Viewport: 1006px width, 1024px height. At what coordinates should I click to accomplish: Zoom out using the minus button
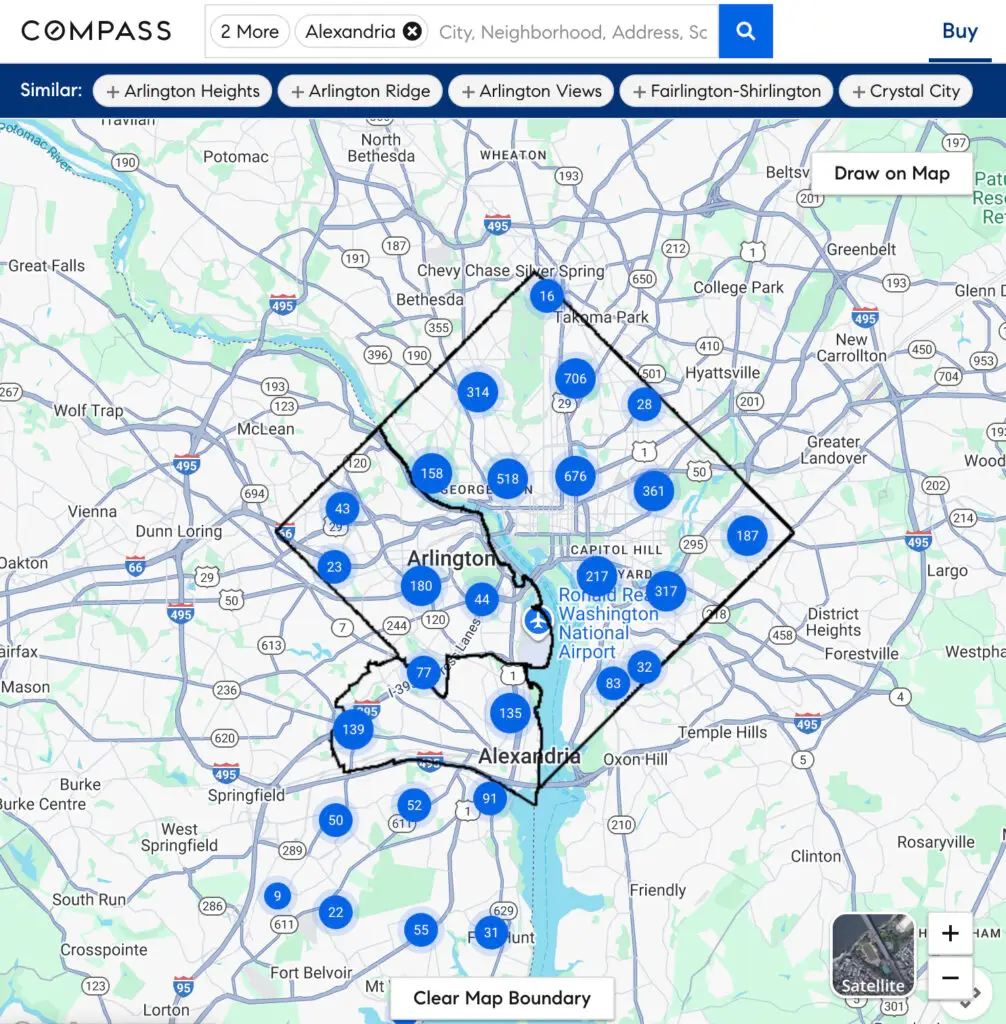coord(950,977)
